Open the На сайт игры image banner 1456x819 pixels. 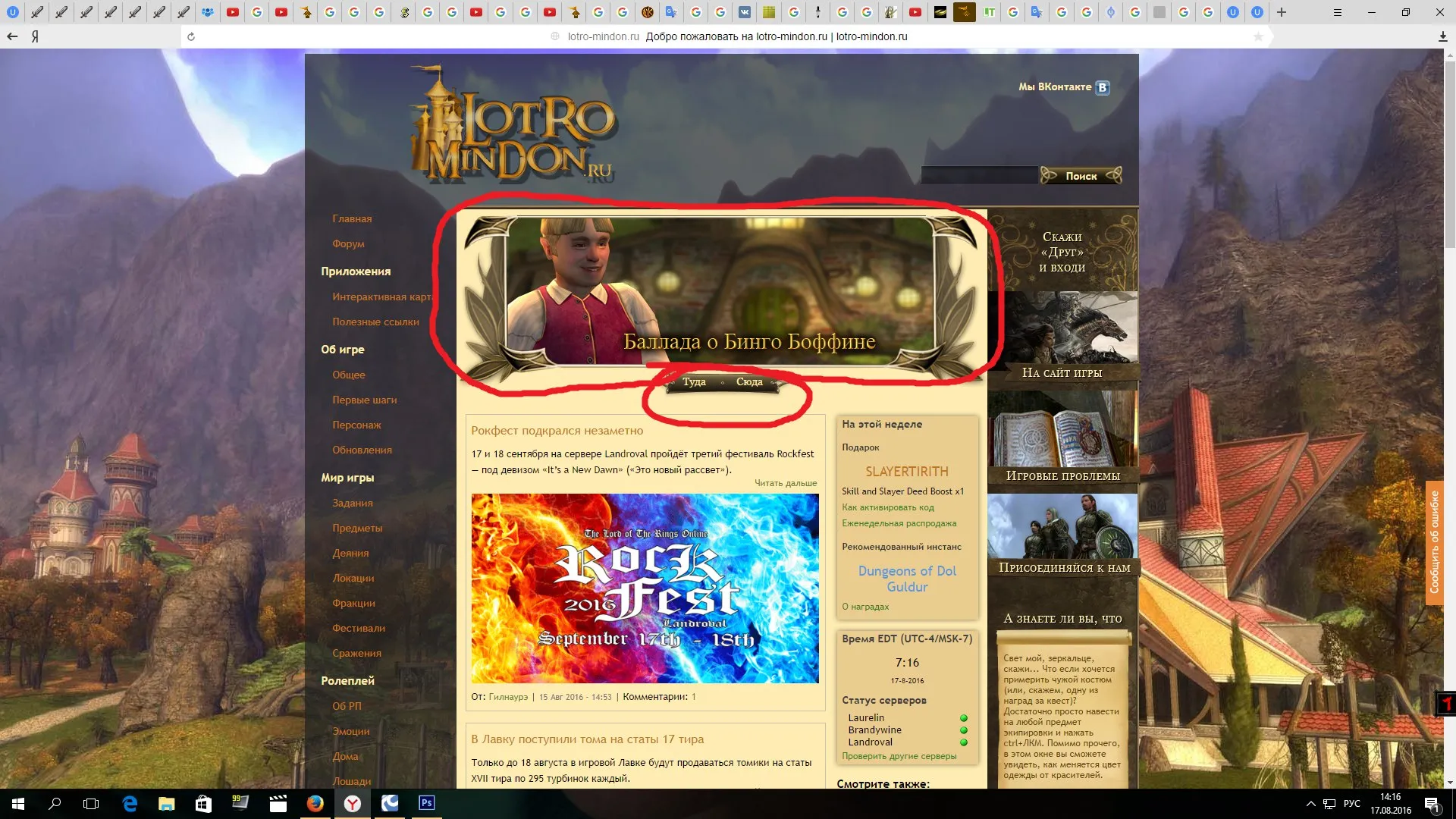click(x=1062, y=336)
